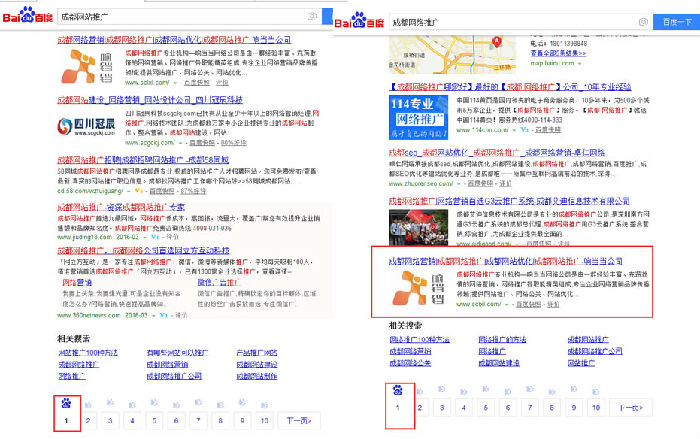
Task: Open the 查看全部 map results link
Action: point(558,53)
